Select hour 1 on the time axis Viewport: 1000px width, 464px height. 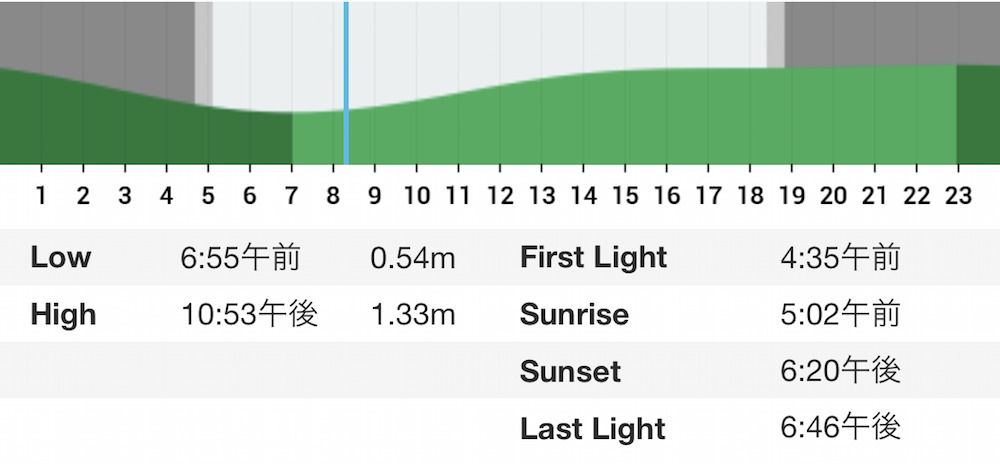click(41, 195)
